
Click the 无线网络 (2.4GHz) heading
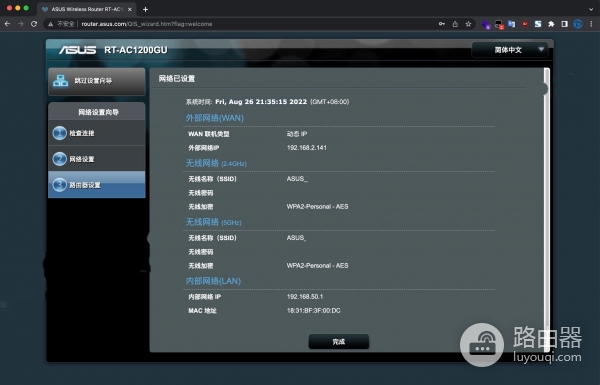tap(216, 163)
